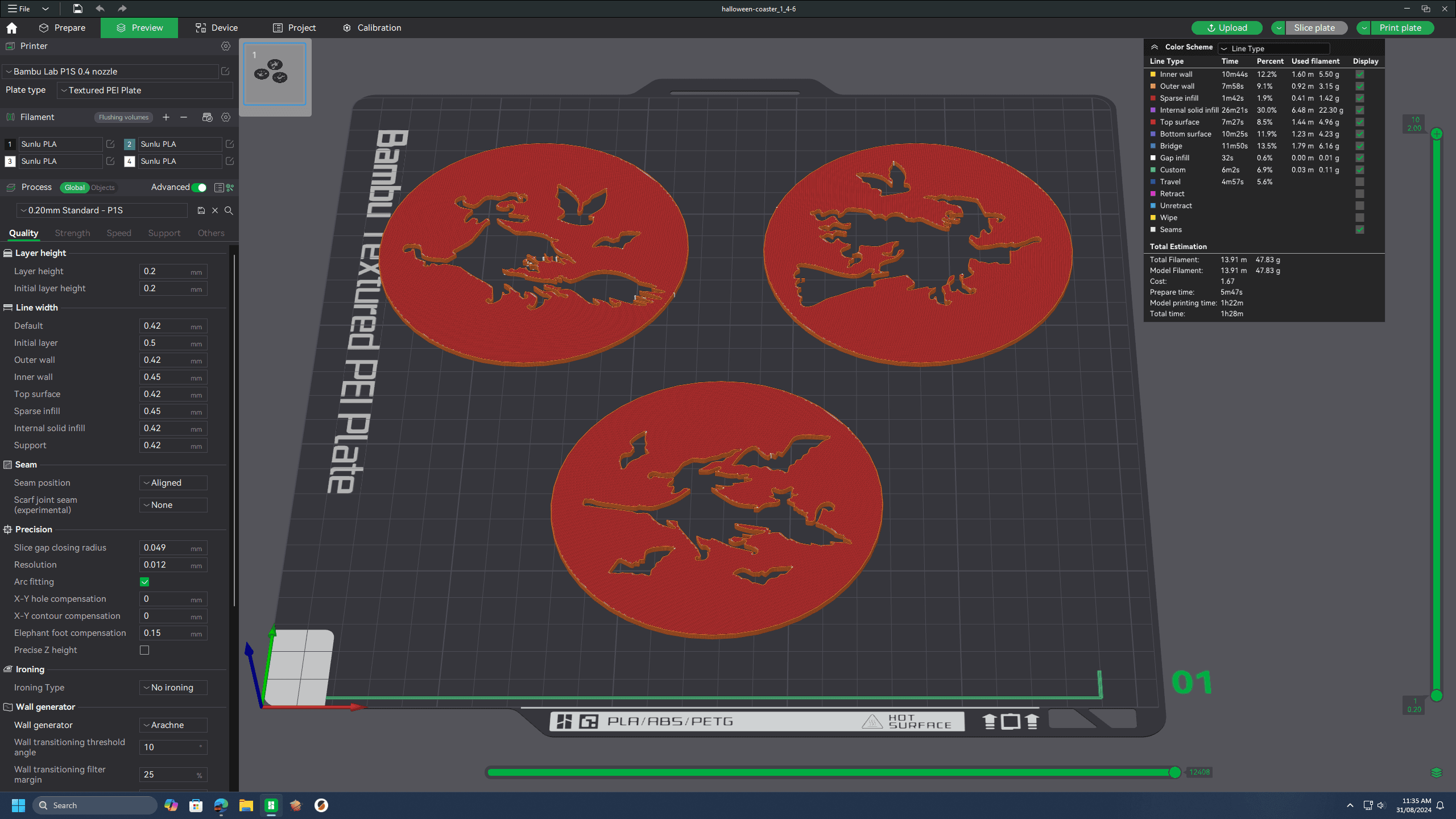Open Microsoft Store from taskbar
Viewport: 1456px width, 819px height.
[196, 805]
